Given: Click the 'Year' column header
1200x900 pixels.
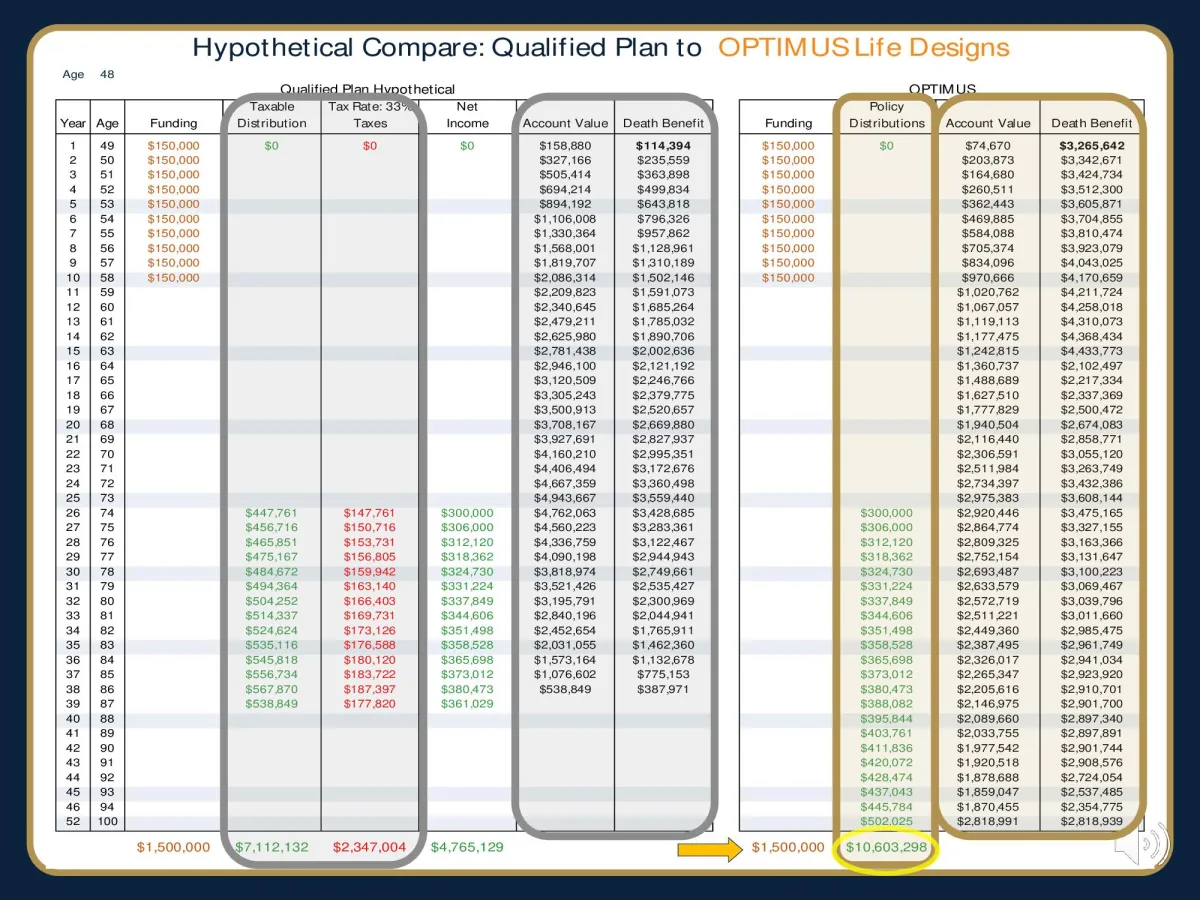Looking at the screenshot, I should [73, 123].
